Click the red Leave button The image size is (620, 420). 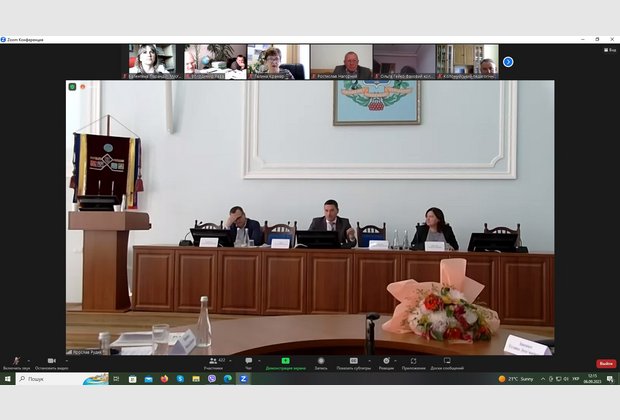[606, 363]
